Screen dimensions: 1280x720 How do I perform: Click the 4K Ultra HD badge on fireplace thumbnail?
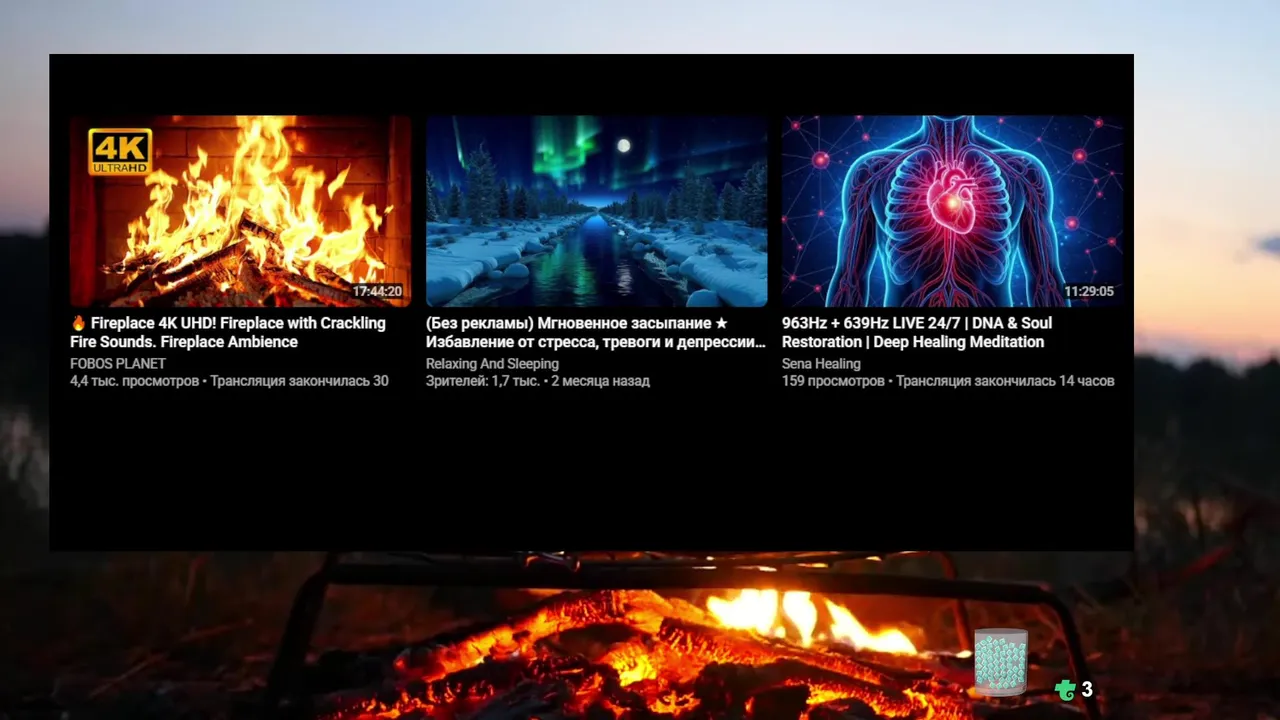click(120, 152)
